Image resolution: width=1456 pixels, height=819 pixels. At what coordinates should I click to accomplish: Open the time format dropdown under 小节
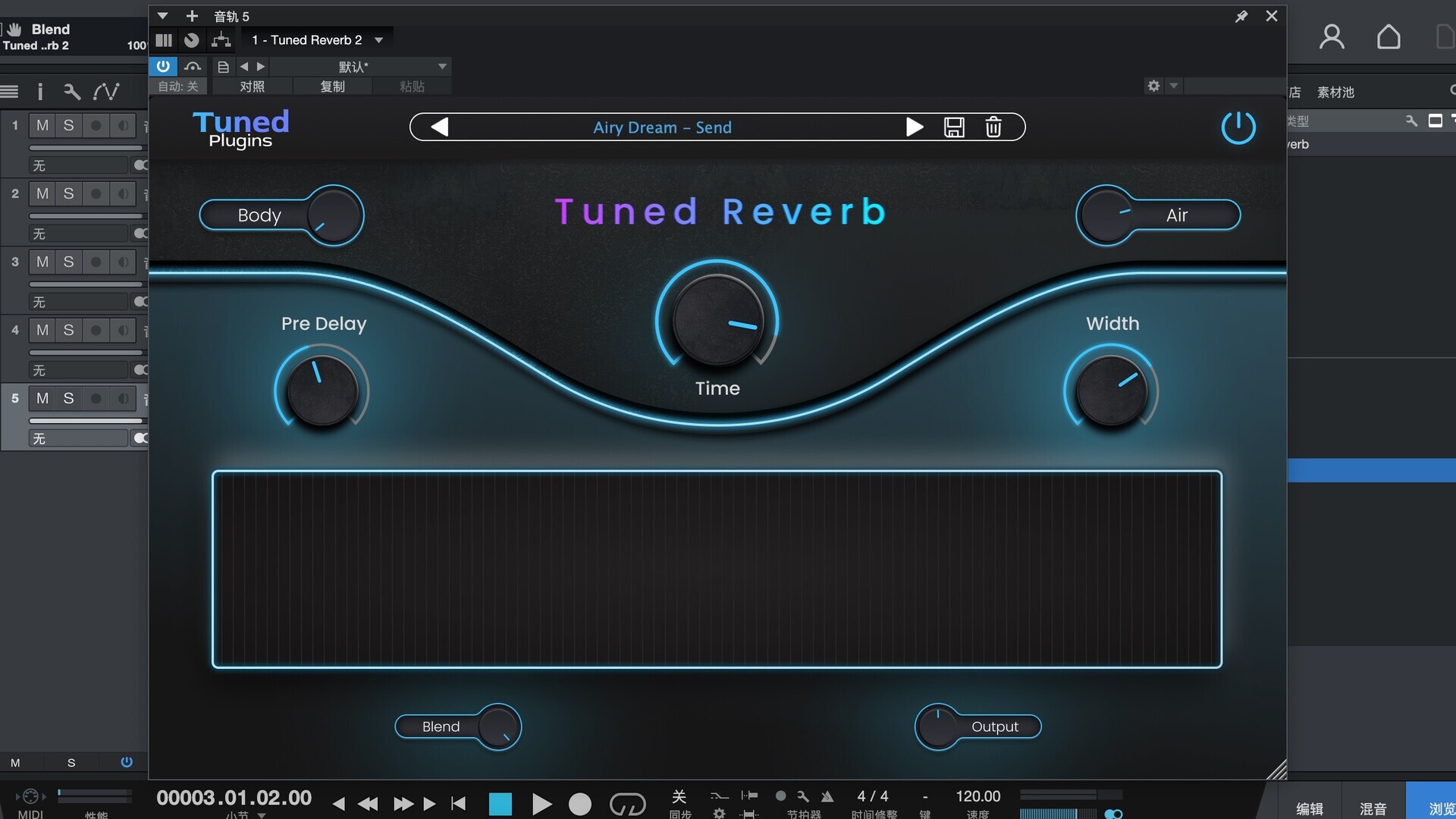coord(262,815)
